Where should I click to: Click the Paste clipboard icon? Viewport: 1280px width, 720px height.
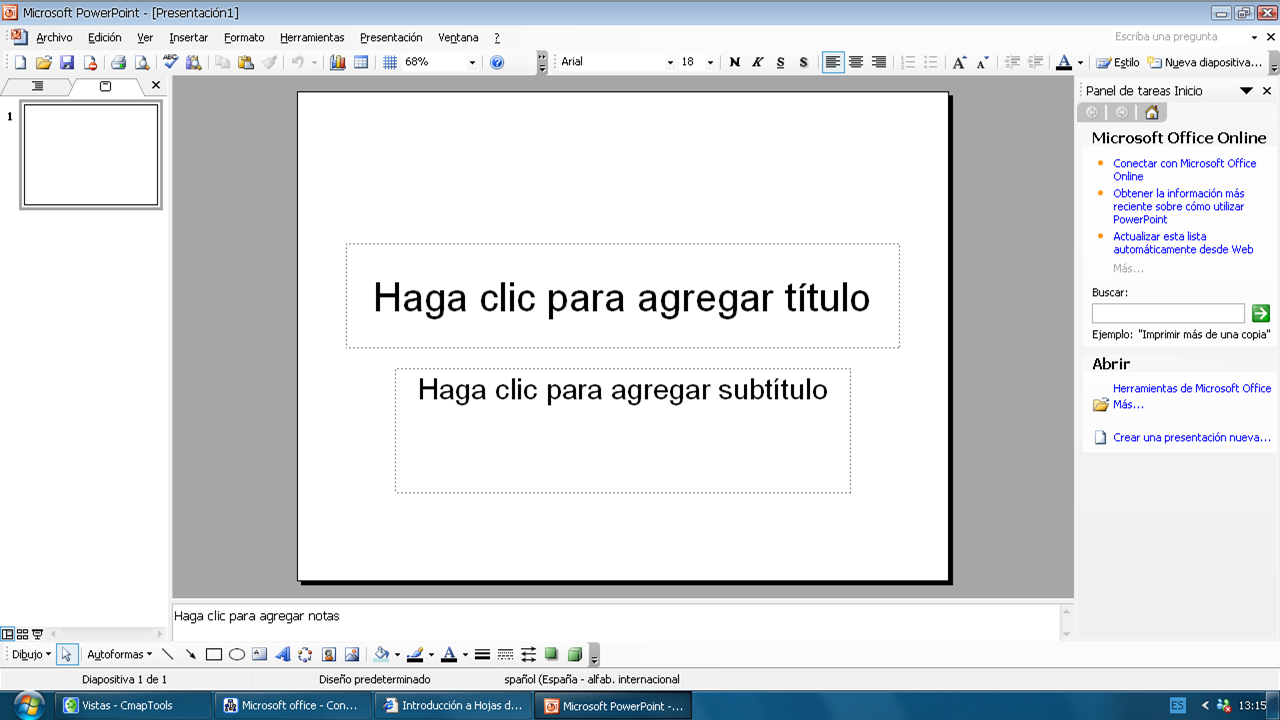click(246, 62)
